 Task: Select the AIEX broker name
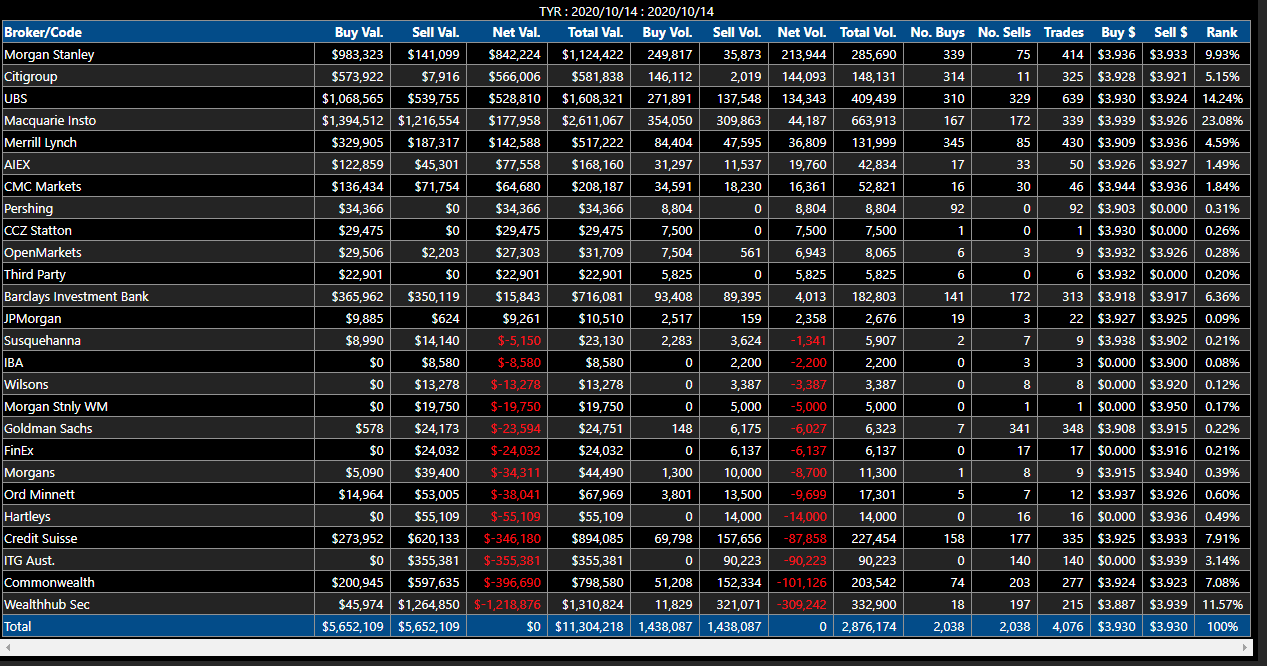coord(17,164)
